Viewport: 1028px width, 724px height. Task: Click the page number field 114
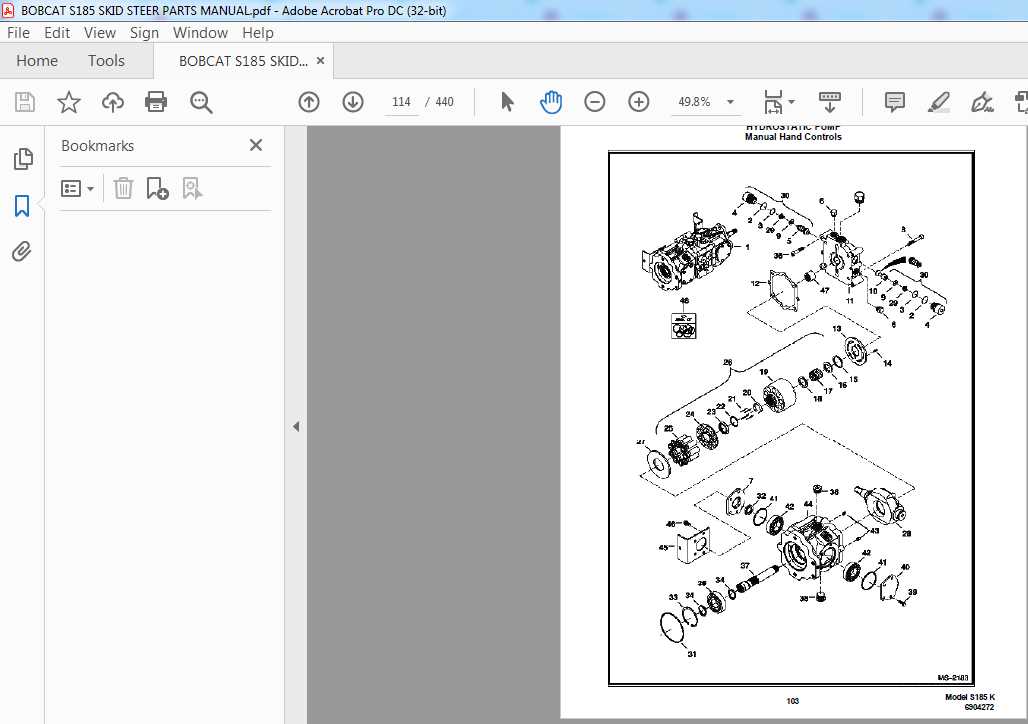[x=401, y=102]
